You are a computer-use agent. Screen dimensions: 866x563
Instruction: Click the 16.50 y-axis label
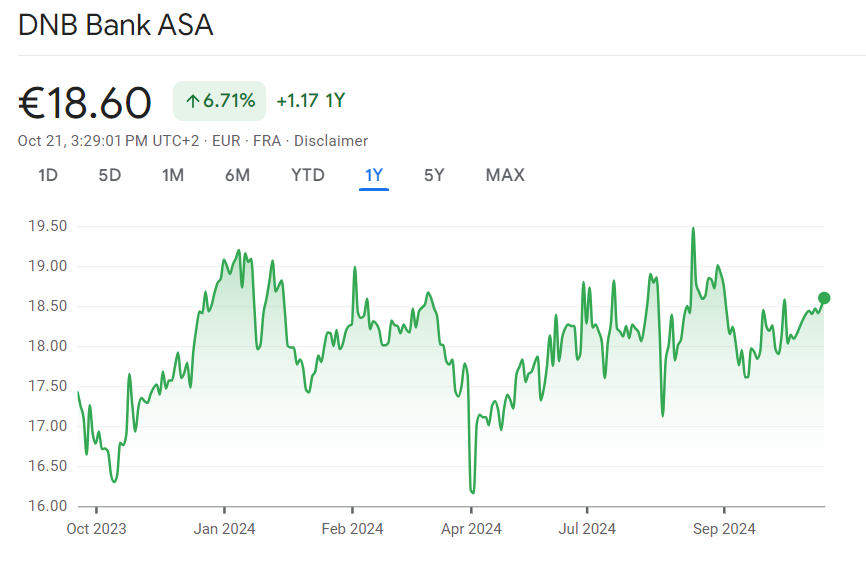(x=47, y=466)
